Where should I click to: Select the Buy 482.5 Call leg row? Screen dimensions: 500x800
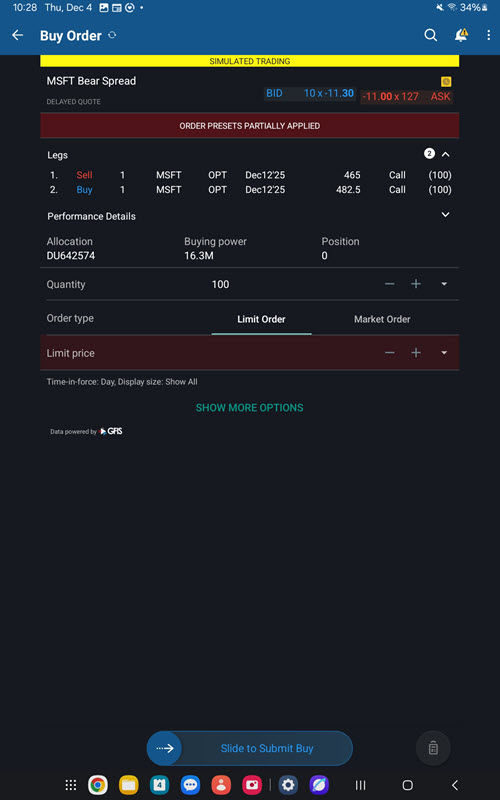[x=249, y=190]
